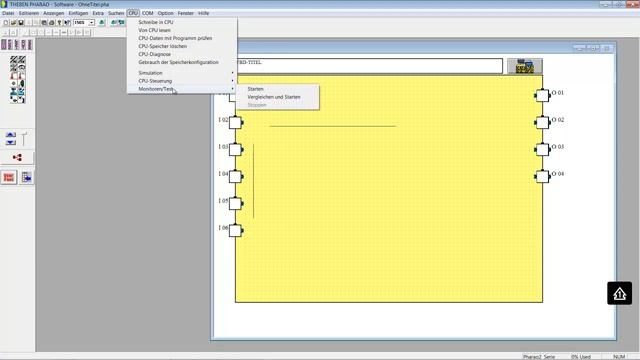Click the NUM status bar indicator
This screenshot has height=360, width=640.
click(619, 357)
